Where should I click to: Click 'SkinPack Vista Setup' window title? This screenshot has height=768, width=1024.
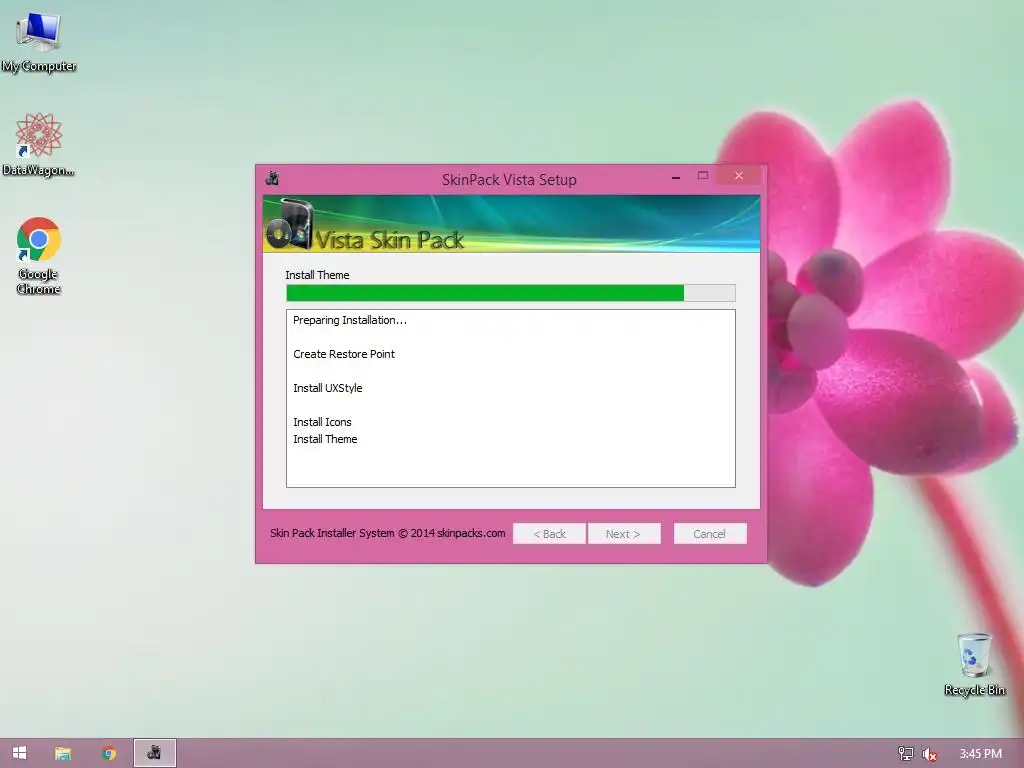(x=509, y=180)
